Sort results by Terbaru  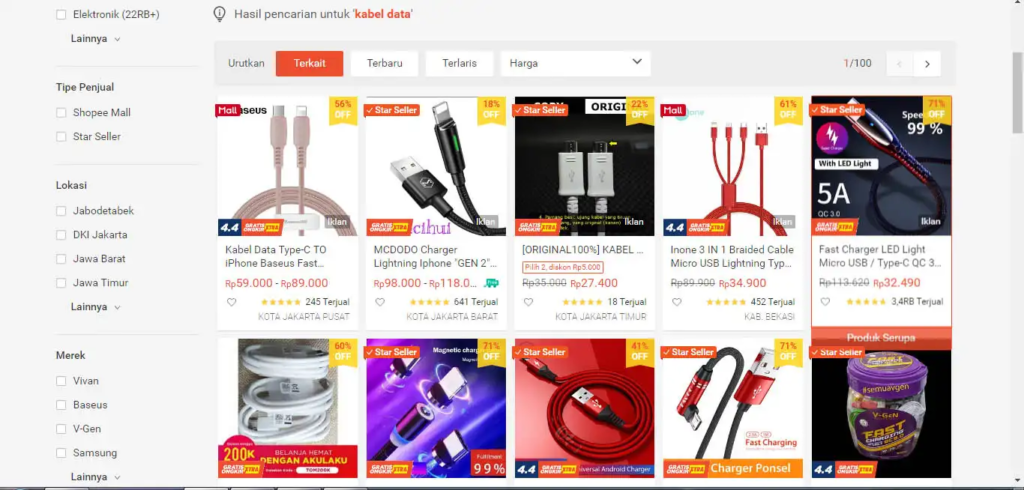384,63
